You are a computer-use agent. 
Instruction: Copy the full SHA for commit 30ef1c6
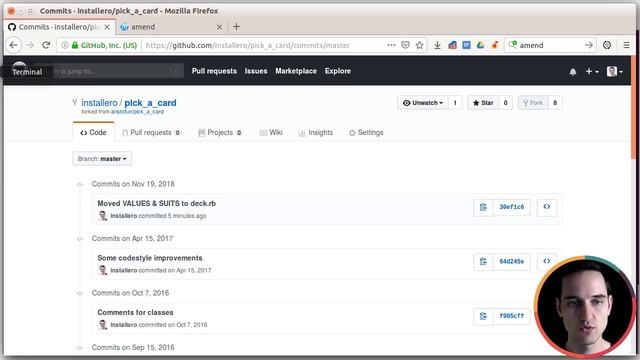483,207
